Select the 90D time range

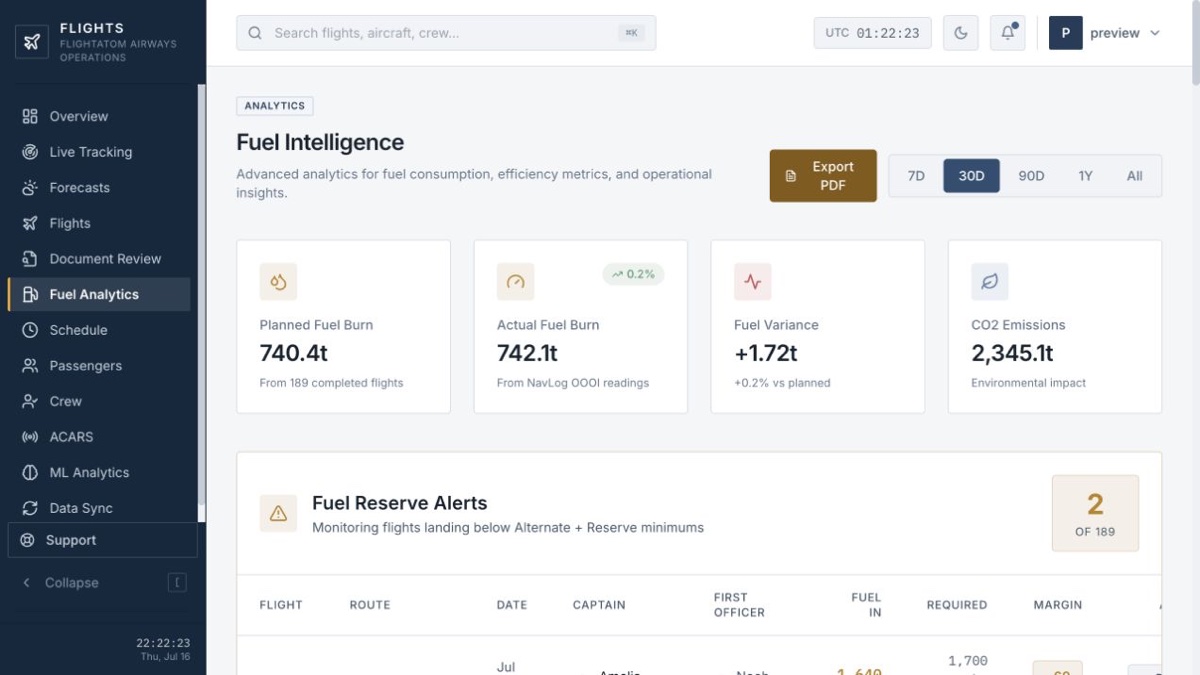coord(1031,176)
